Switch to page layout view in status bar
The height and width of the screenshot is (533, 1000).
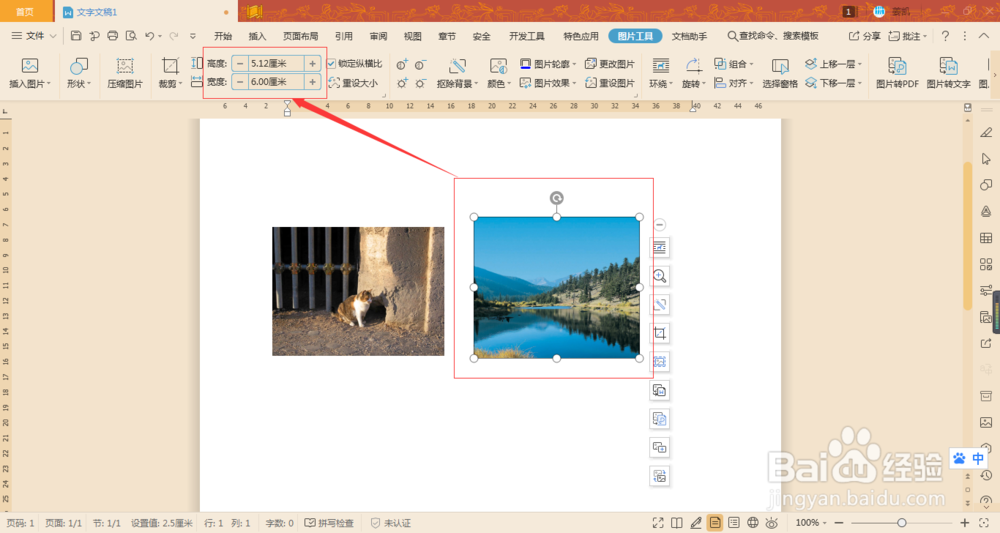click(x=715, y=523)
